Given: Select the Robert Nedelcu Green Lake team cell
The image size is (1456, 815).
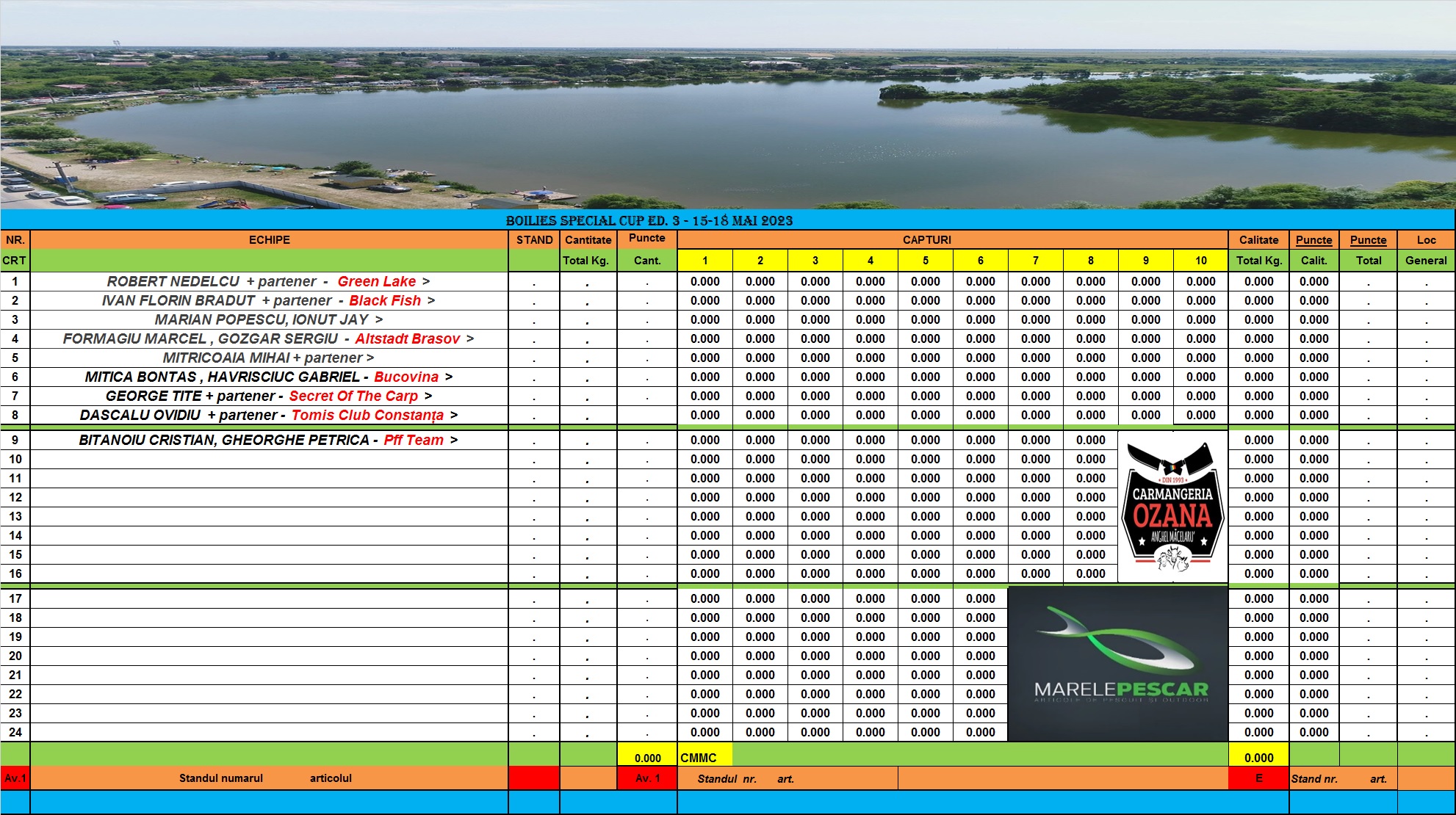Looking at the screenshot, I should pos(269,281).
